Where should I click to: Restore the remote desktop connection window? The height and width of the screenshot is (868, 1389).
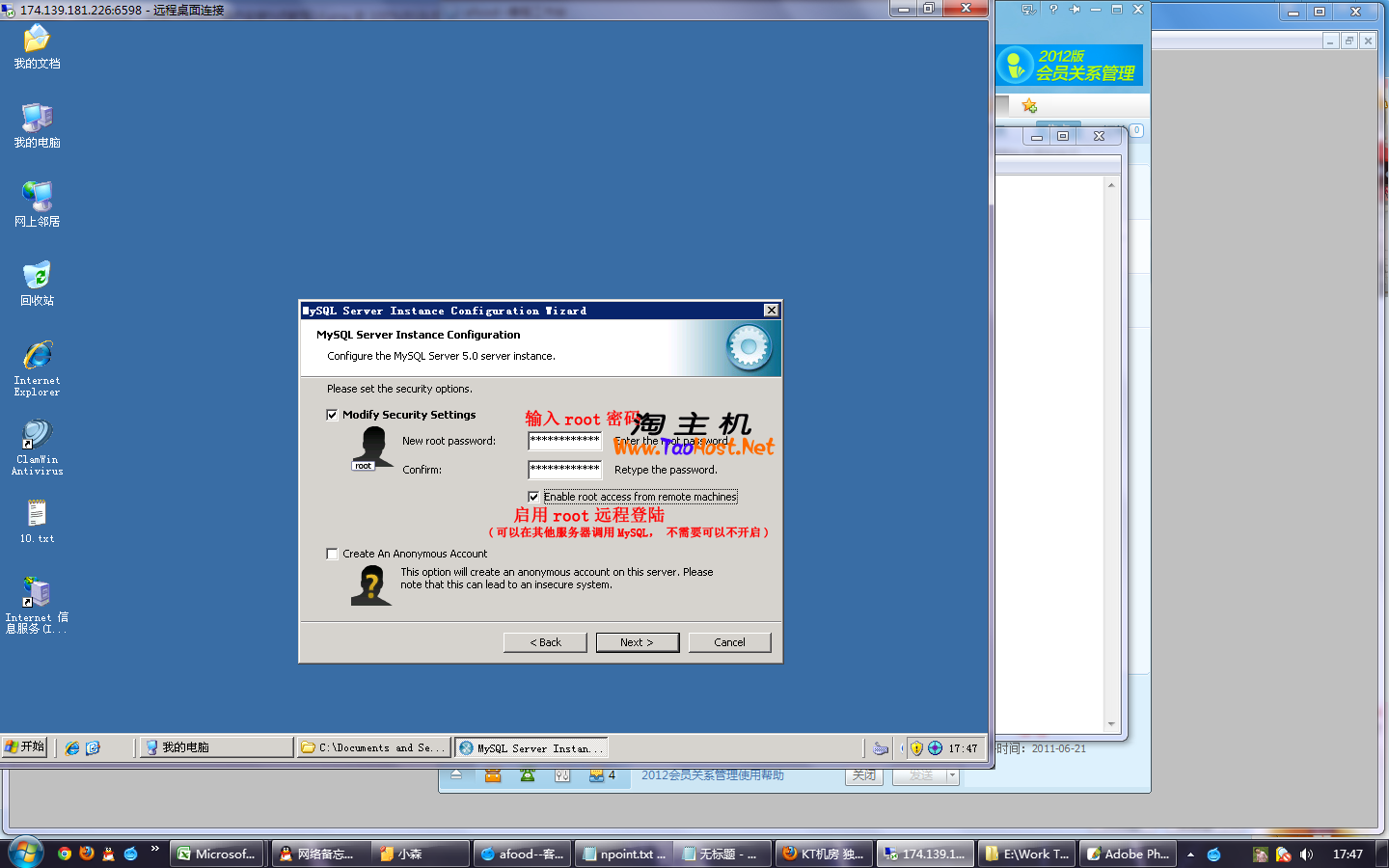[928, 9]
